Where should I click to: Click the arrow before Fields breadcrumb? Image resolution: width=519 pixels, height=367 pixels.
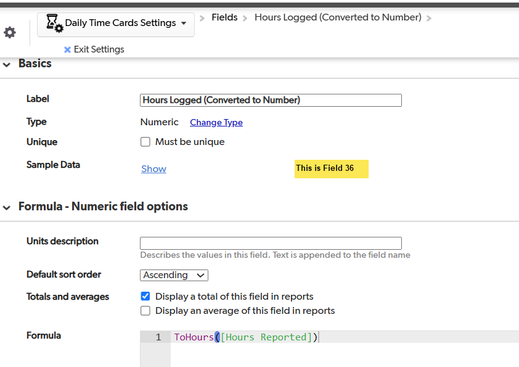coord(202,18)
